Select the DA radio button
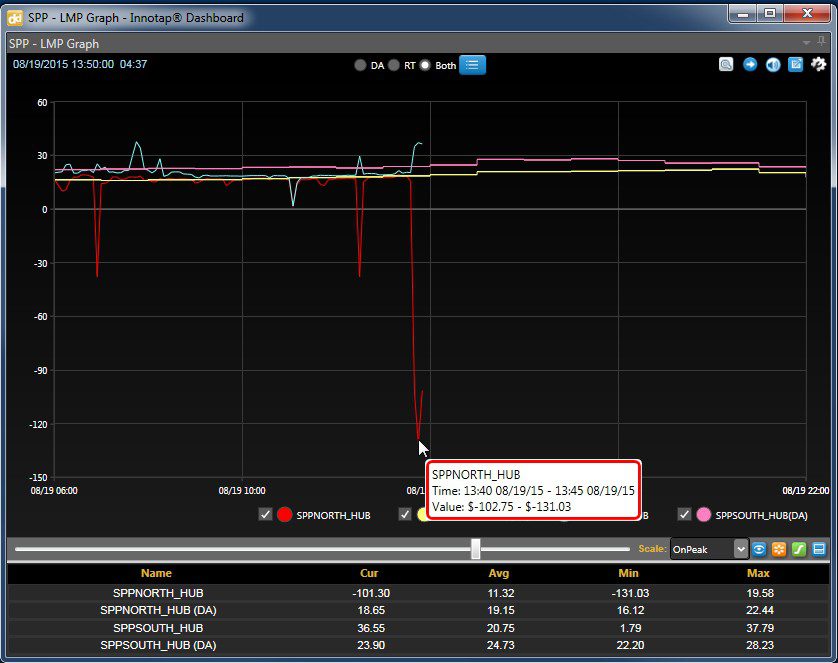The height and width of the screenshot is (663, 838). pyautogui.click(x=360, y=65)
